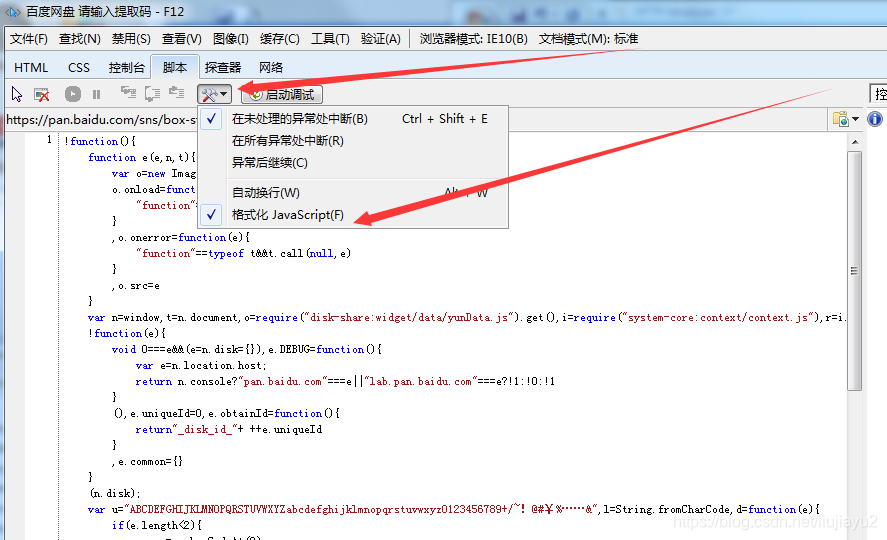Open the script file list folder icon
Image resolution: width=887 pixels, height=540 pixels.
pyautogui.click(x=841, y=119)
